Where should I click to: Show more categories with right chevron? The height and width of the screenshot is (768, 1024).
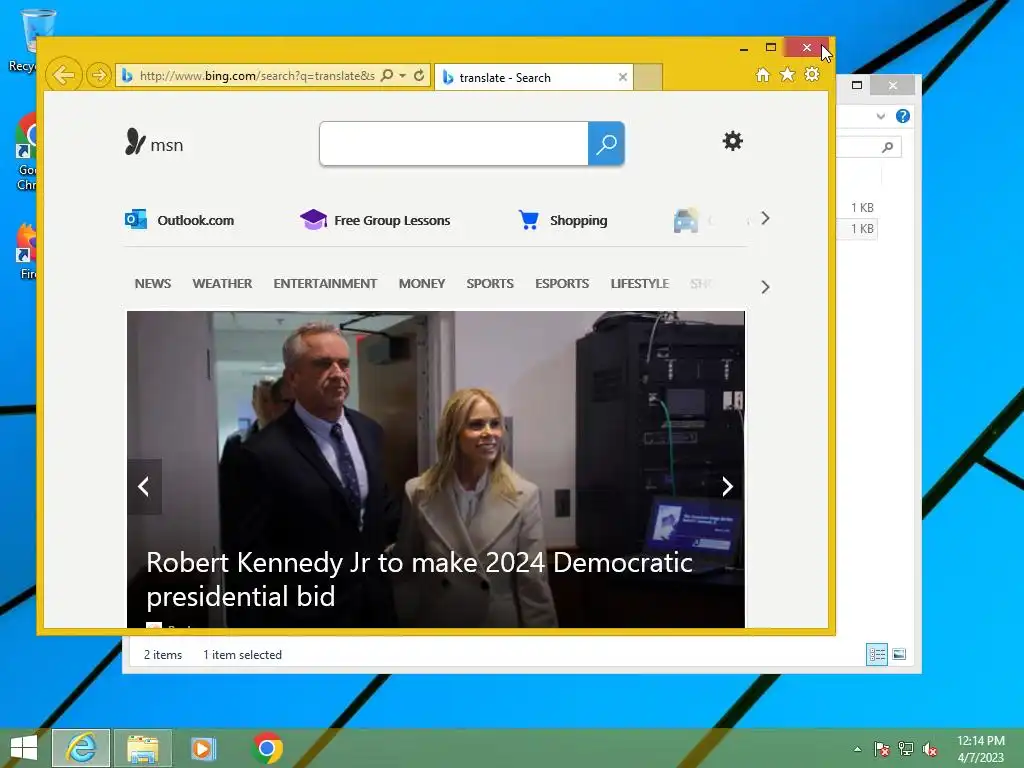(x=765, y=287)
